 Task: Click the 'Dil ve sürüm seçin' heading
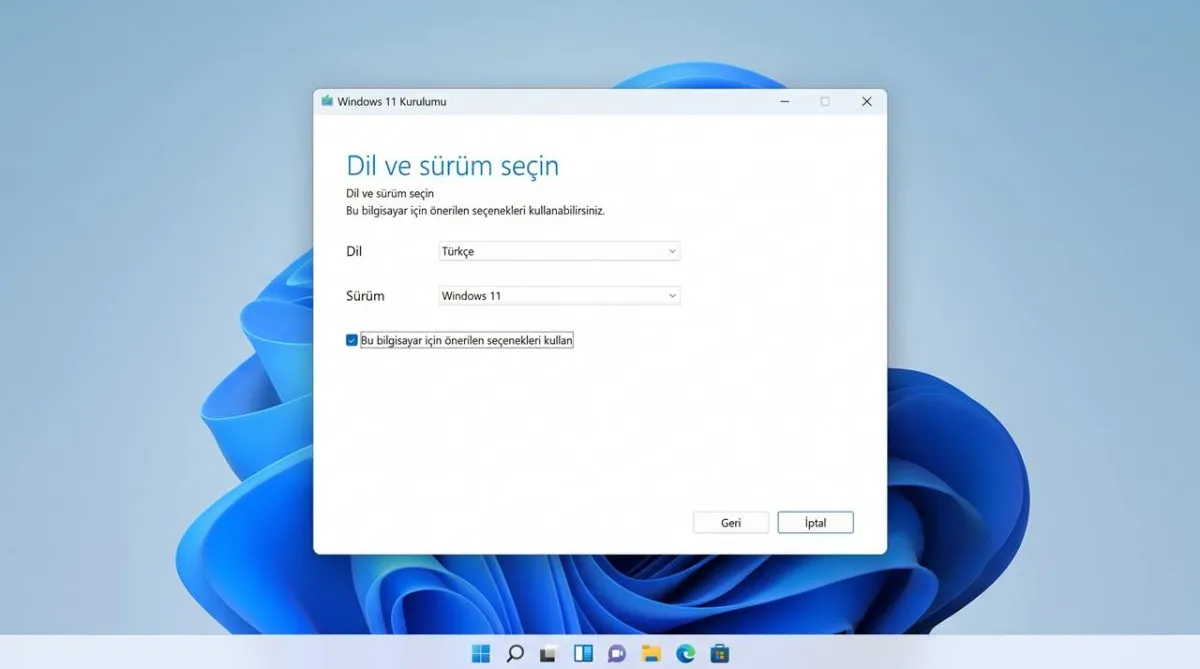[x=453, y=166]
